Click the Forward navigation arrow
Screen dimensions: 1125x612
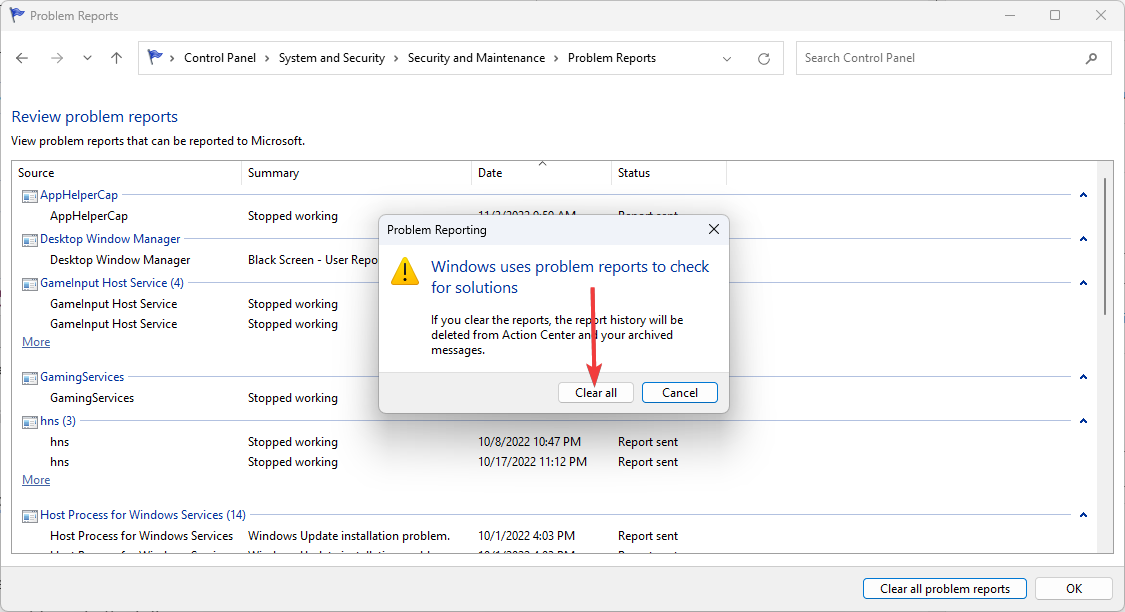pos(57,58)
